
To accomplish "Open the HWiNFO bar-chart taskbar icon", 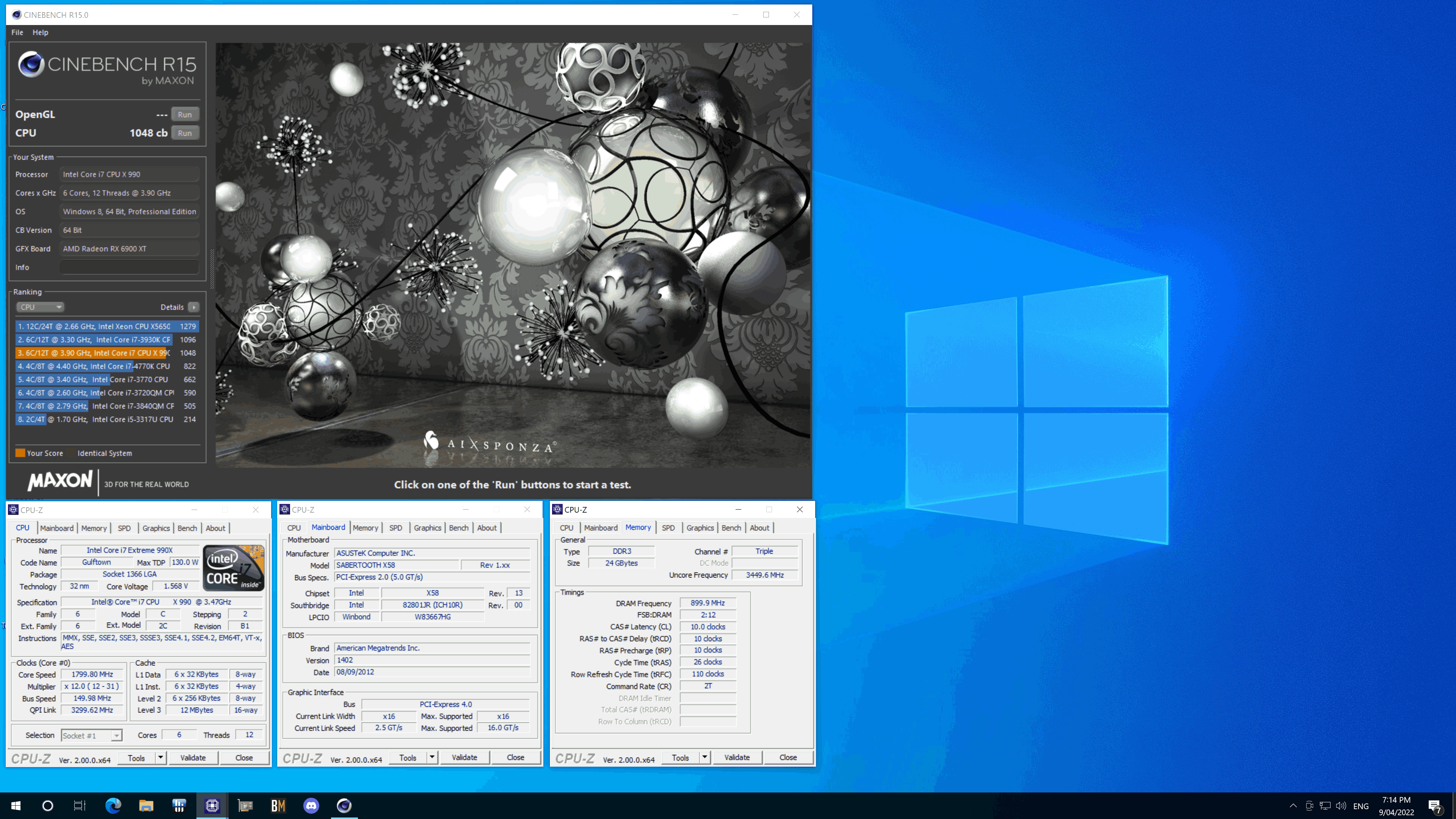I will pyautogui.click(x=179, y=805).
